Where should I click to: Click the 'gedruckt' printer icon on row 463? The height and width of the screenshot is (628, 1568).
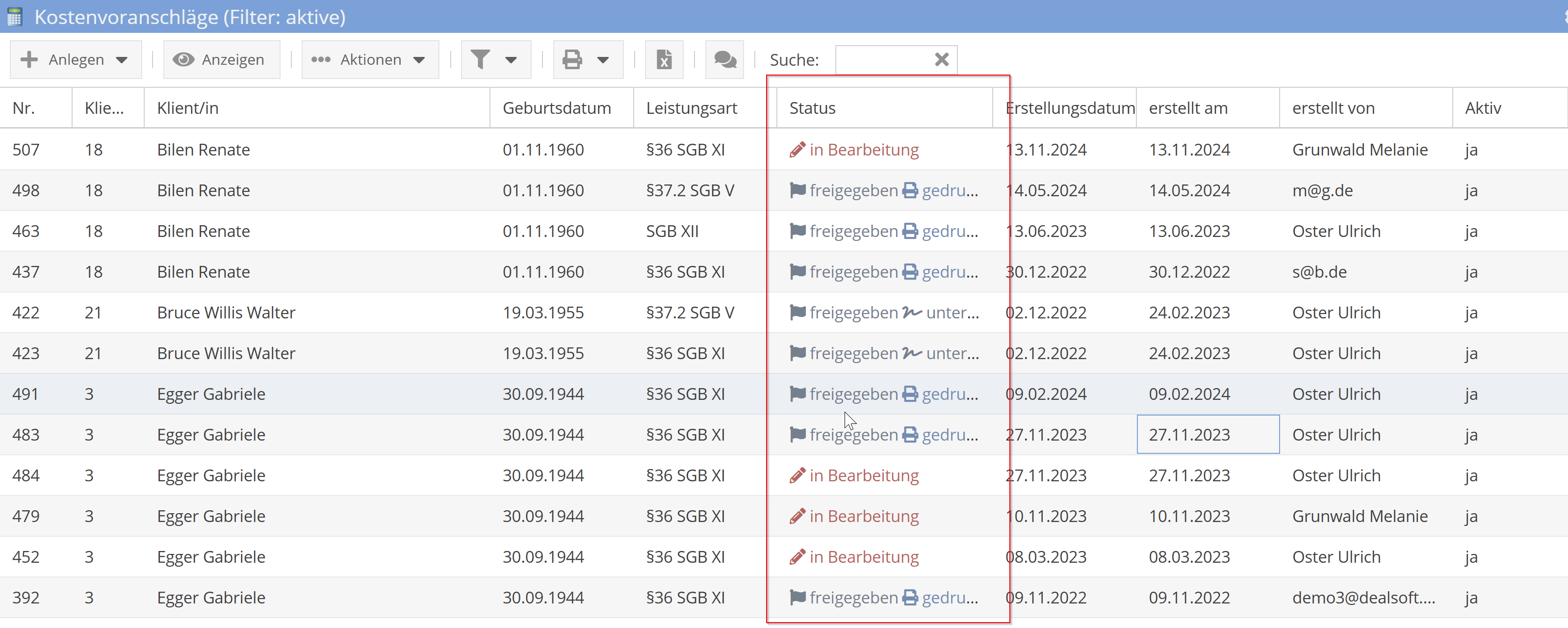(x=911, y=231)
